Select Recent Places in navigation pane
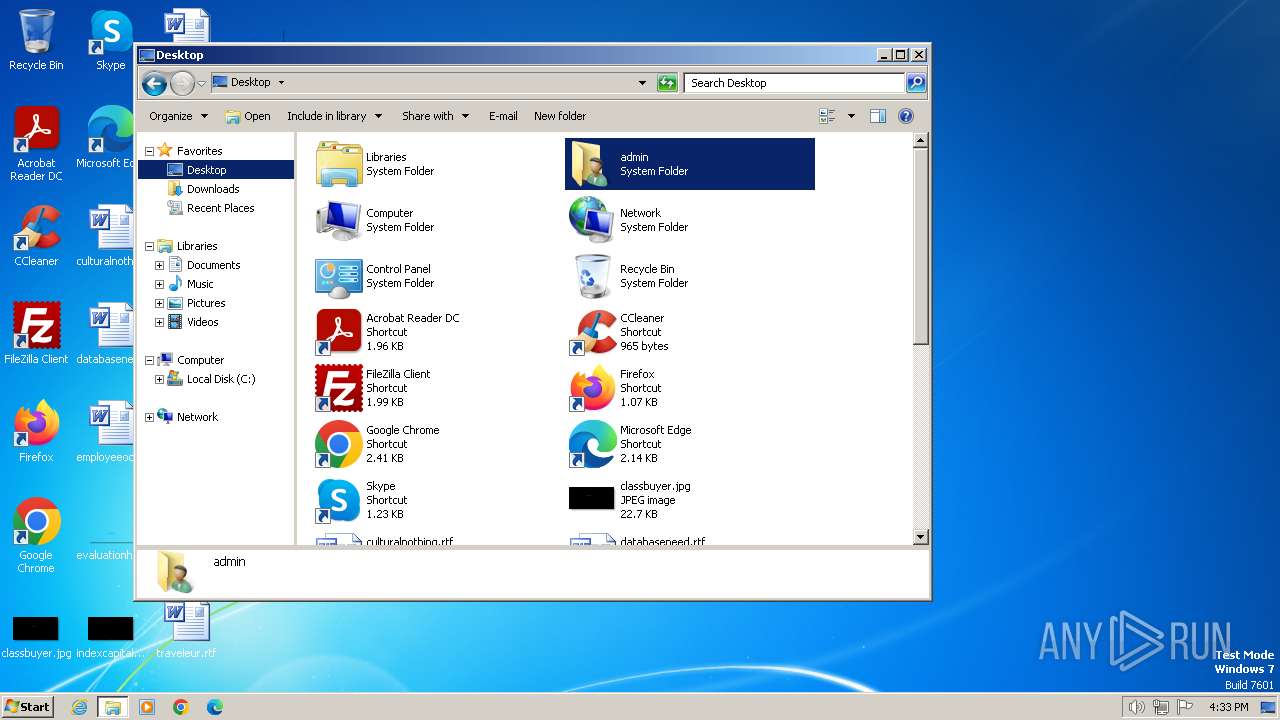 click(220, 208)
